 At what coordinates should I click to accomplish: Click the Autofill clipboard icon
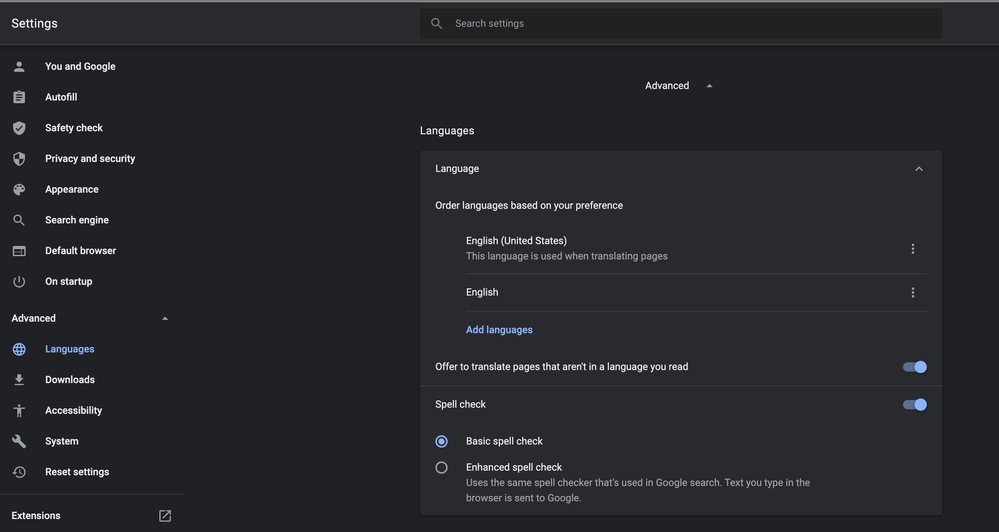(x=19, y=97)
